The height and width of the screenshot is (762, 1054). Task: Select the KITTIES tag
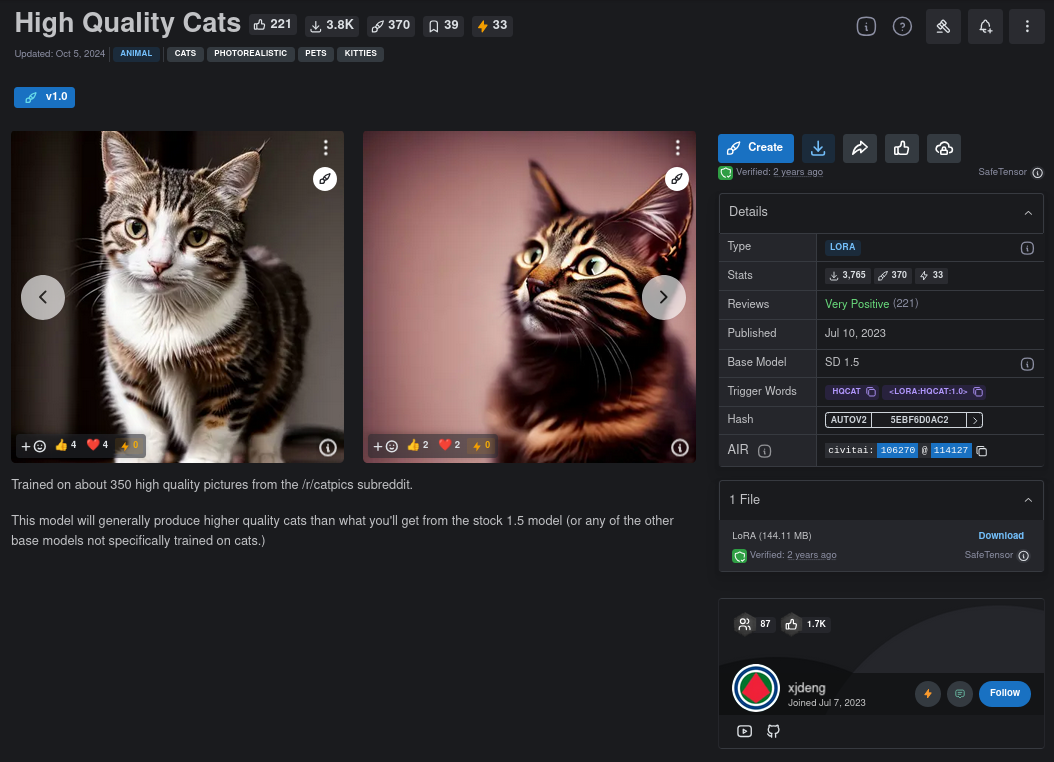(x=360, y=54)
